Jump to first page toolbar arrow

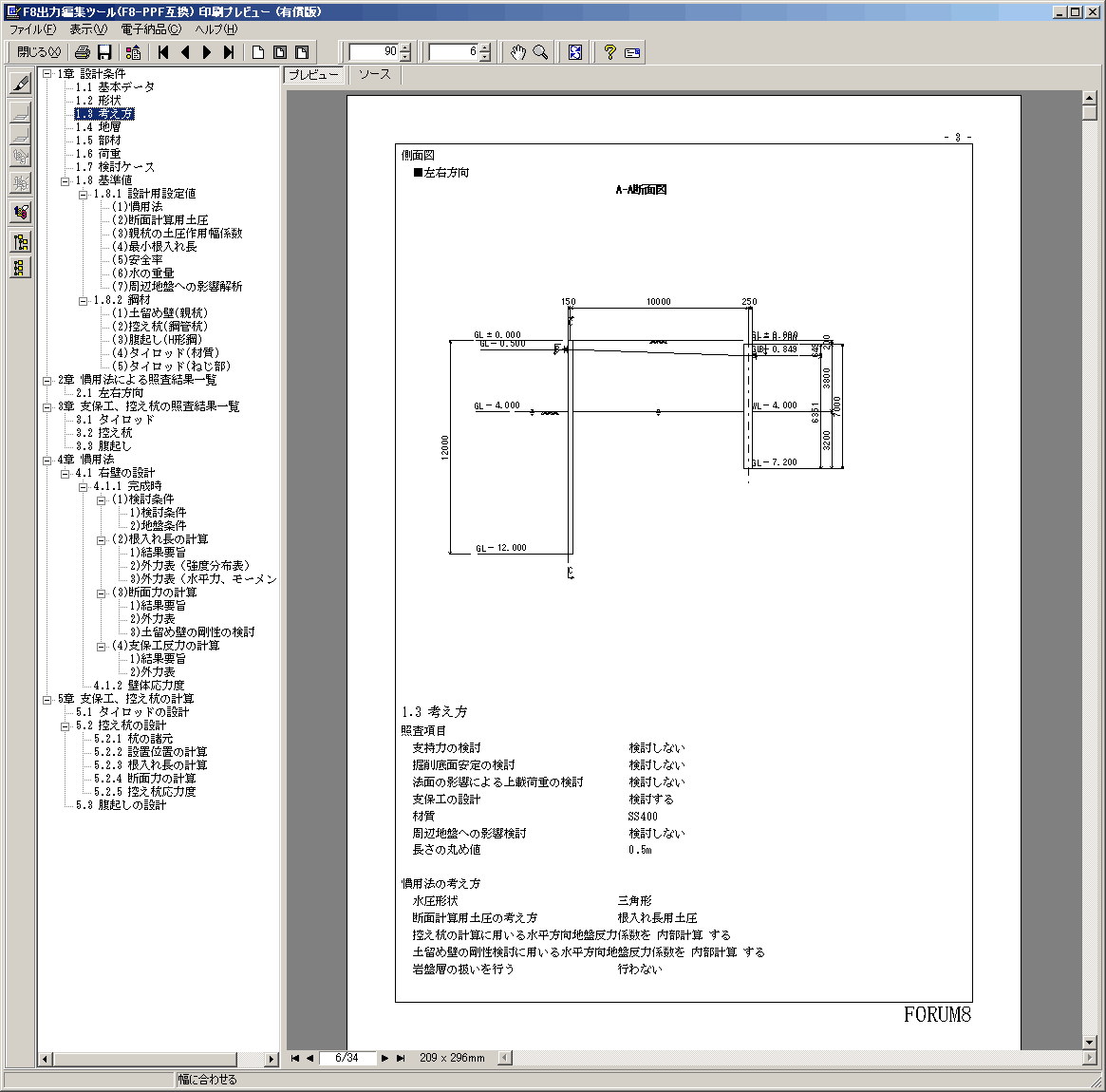(163, 52)
